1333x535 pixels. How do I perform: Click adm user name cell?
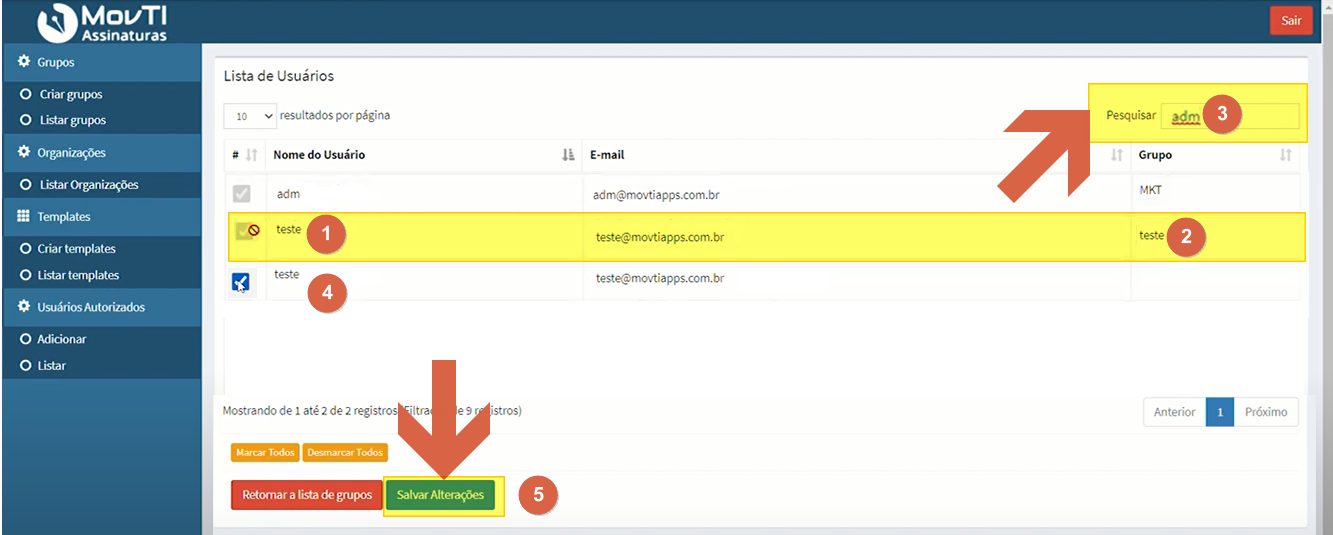tap(288, 193)
